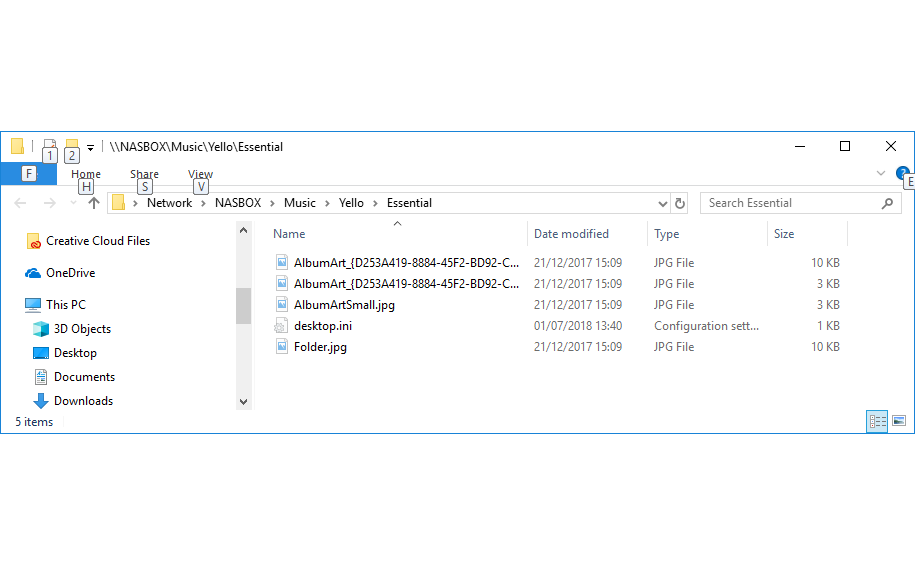Open the File tab
The height and width of the screenshot is (564, 915).
[29, 173]
